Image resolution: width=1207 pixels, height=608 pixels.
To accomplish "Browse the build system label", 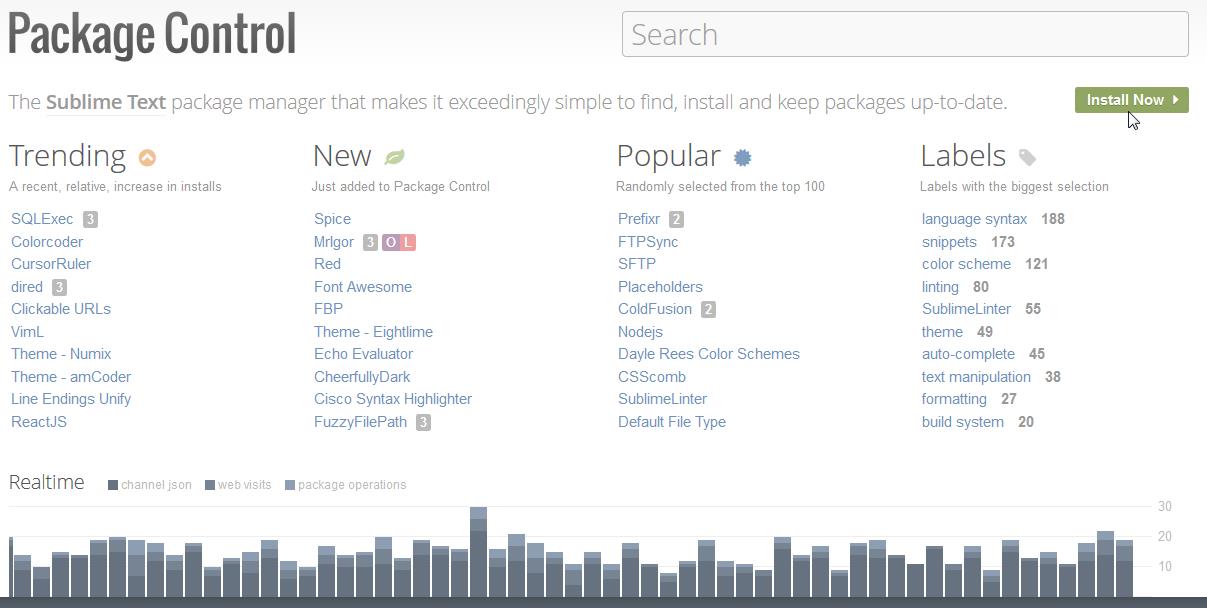I will pyautogui.click(x=963, y=422).
